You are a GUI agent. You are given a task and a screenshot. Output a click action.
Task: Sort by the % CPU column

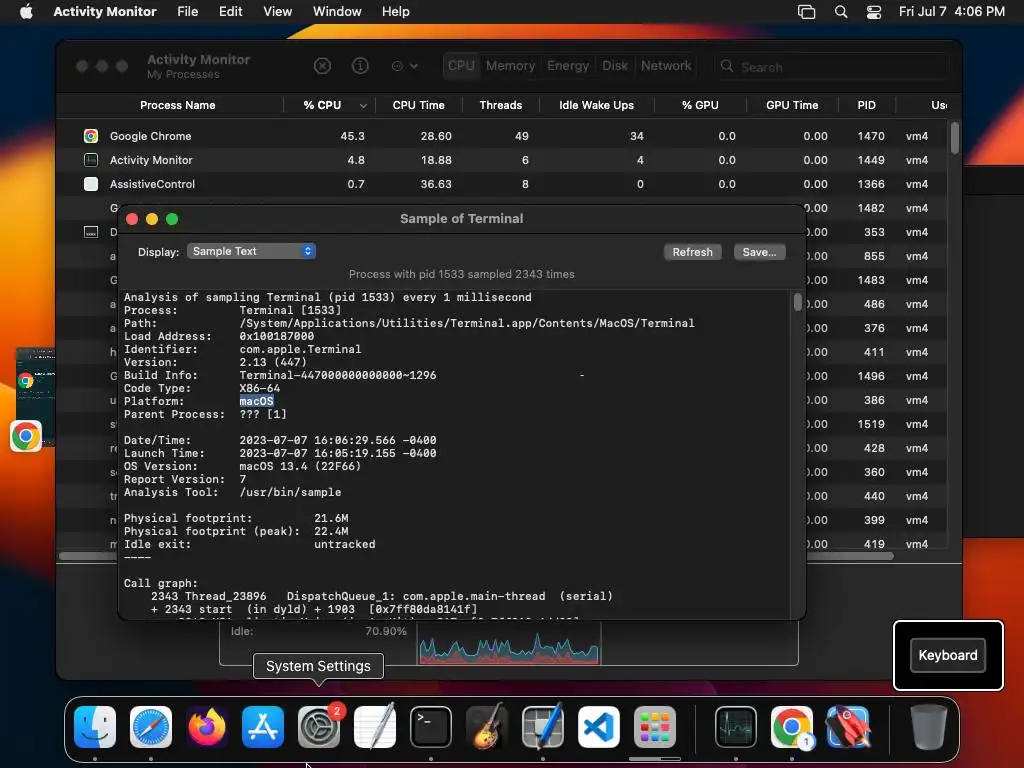[329, 105]
